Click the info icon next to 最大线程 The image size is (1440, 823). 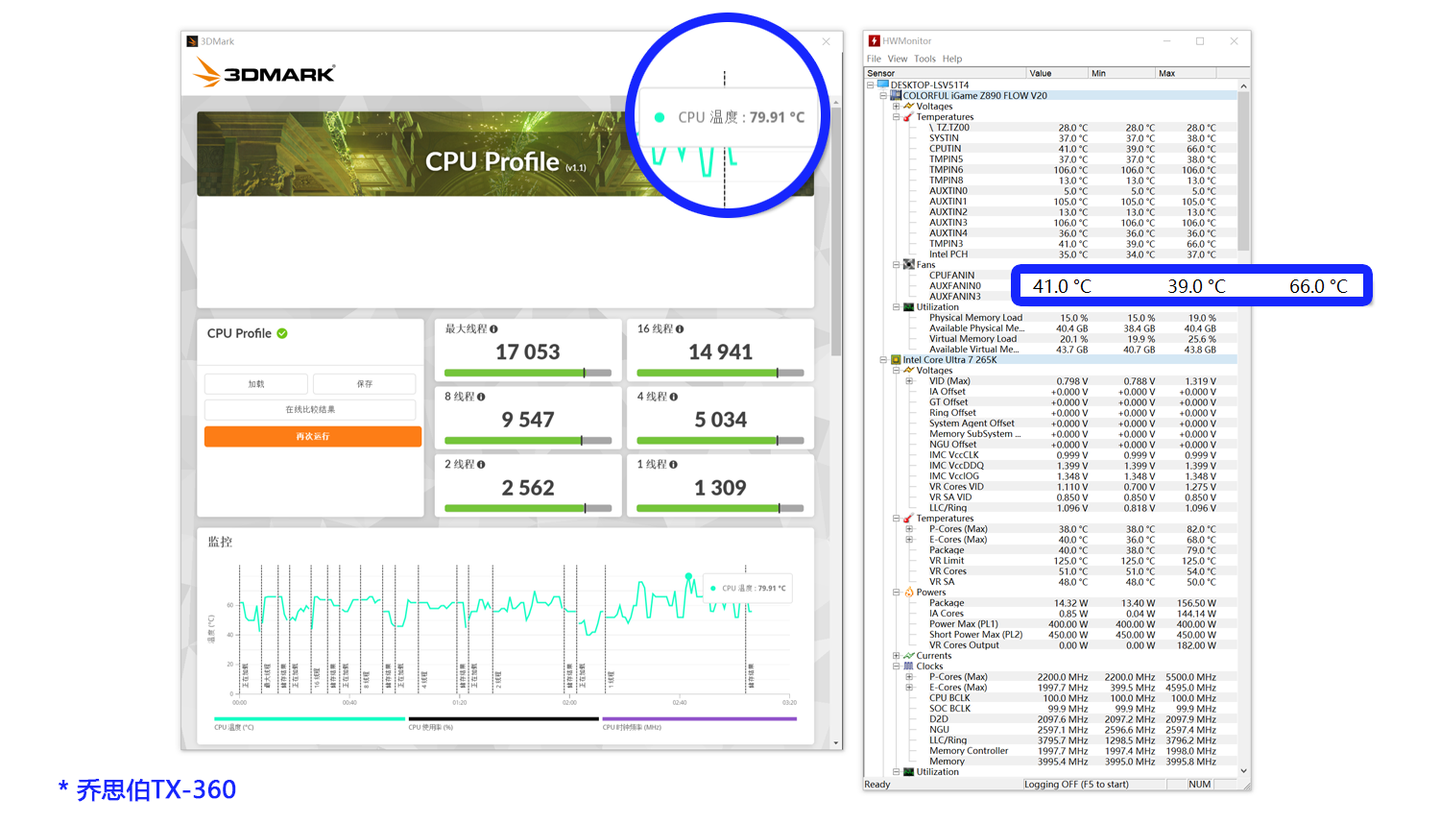pos(495,328)
